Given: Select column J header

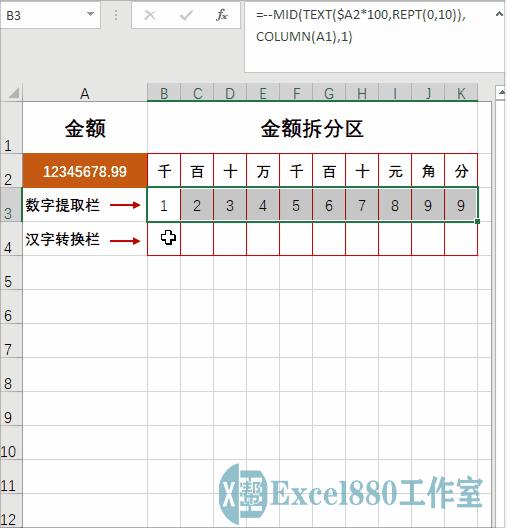Looking at the screenshot, I should [428, 93].
